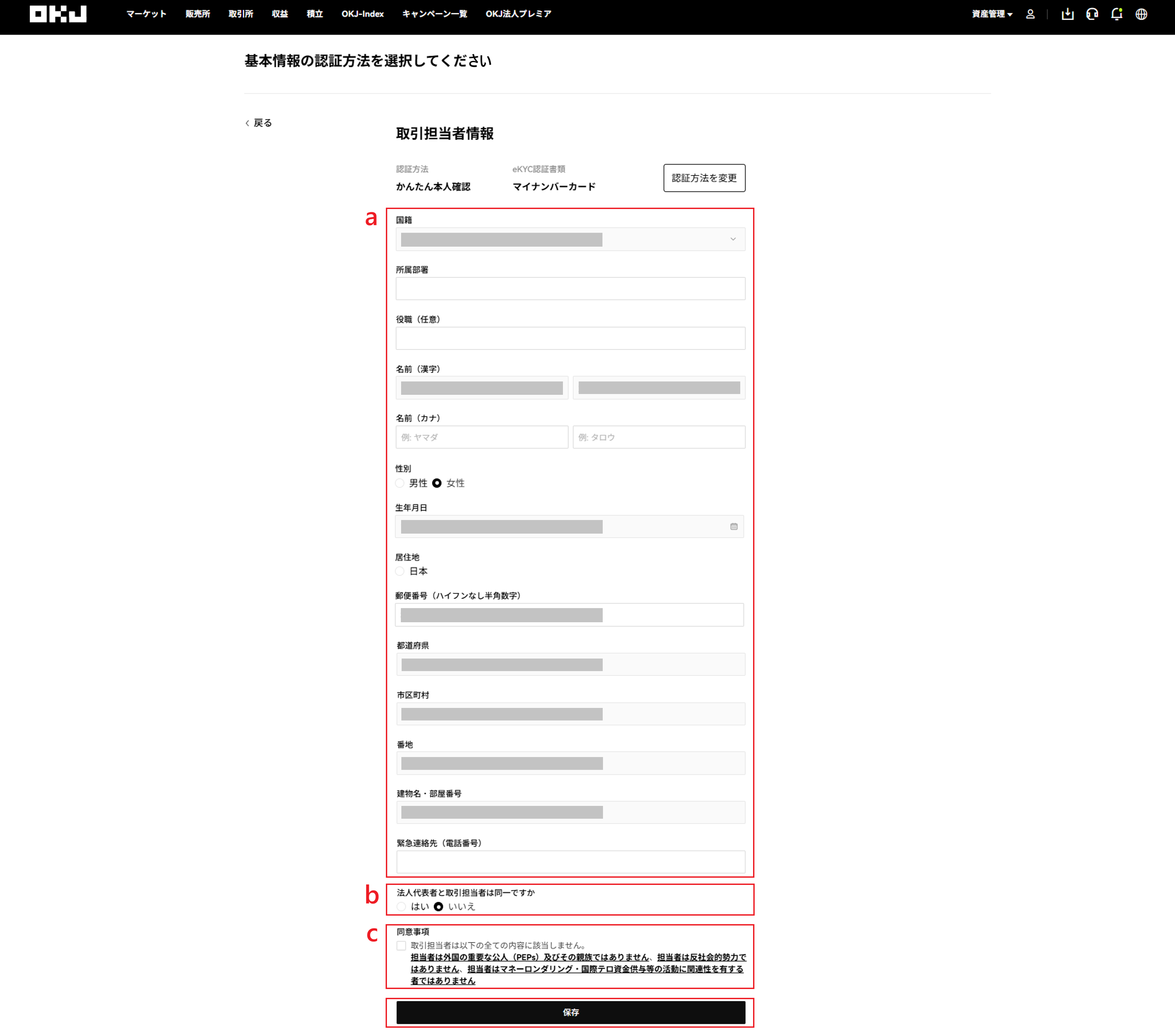Click the 認証方法を変更 button
The image size is (1175, 1036).
(x=704, y=178)
